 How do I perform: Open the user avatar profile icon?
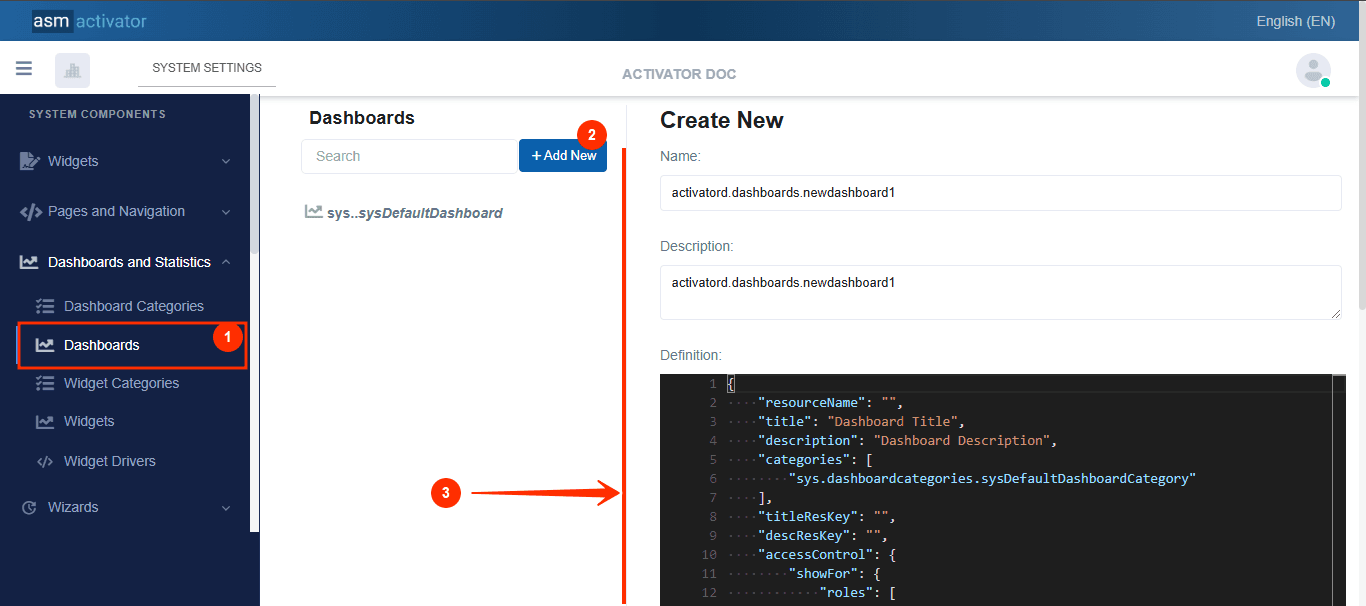[x=1313, y=70]
